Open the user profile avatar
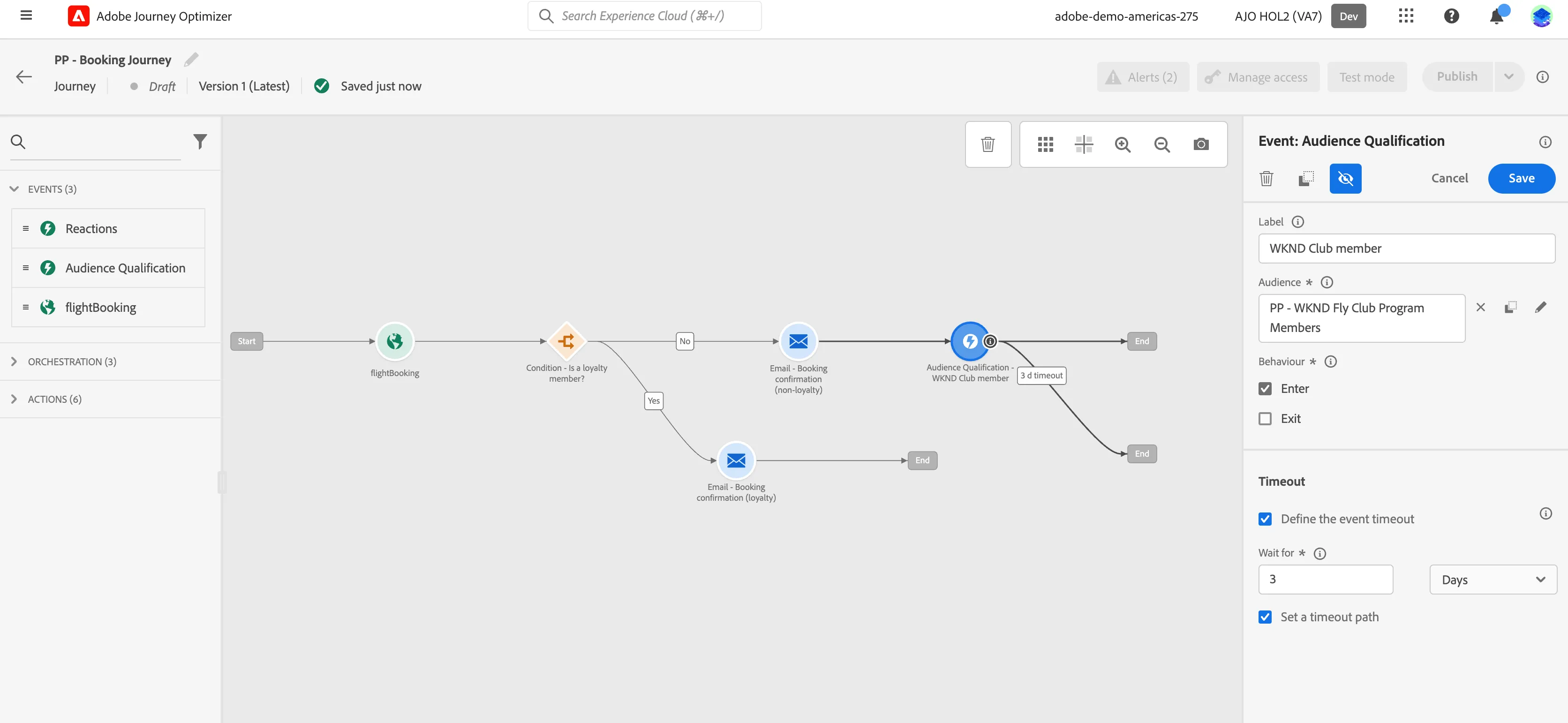Viewport: 1568px width, 723px height. tap(1541, 16)
